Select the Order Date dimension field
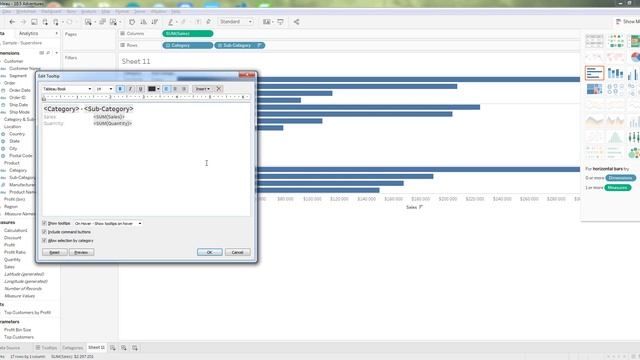Image resolution: width=640 pixels, height=360 pixels. pos(20,90)
